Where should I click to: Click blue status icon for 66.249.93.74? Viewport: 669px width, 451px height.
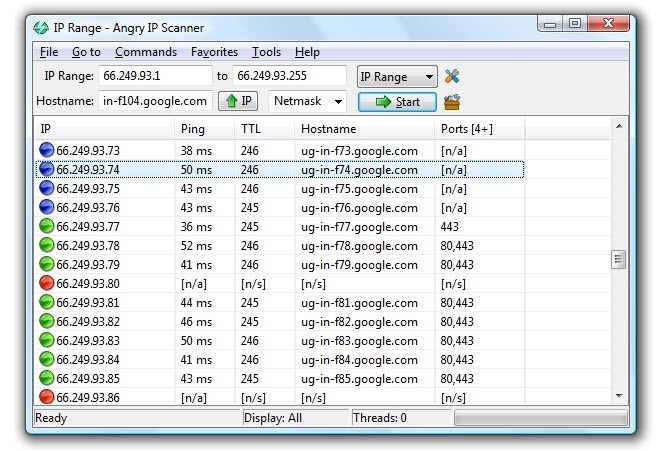pyautogui.click(x=47, y=169)
